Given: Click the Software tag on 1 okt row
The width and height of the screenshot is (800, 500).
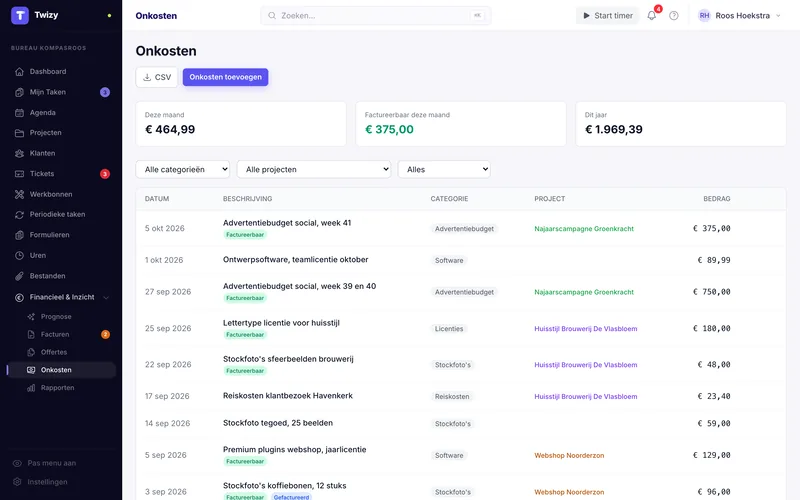Looking at the screenshot, I should (449, 260).
